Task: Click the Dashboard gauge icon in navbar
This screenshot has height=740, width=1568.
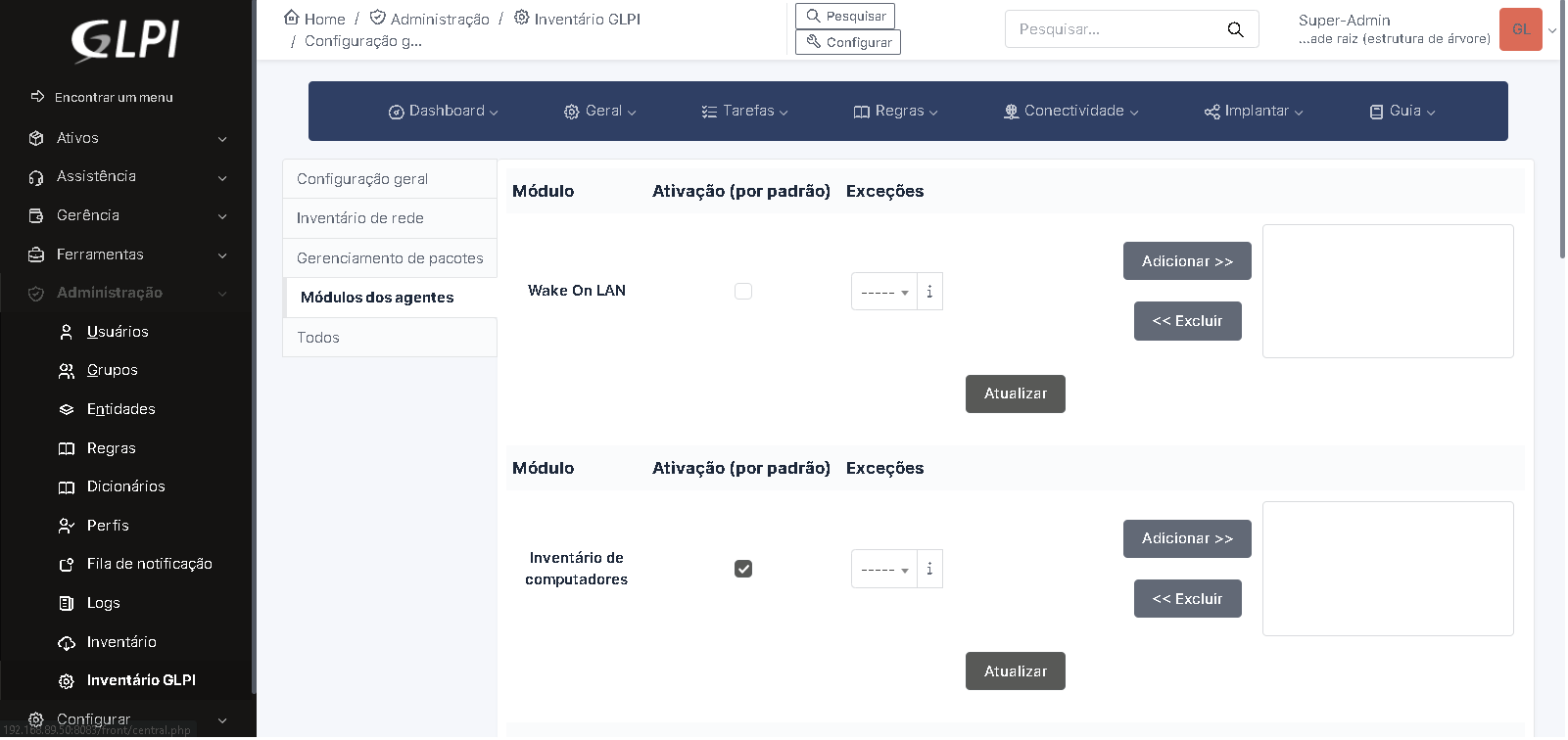Action: (x=397, y=113)
